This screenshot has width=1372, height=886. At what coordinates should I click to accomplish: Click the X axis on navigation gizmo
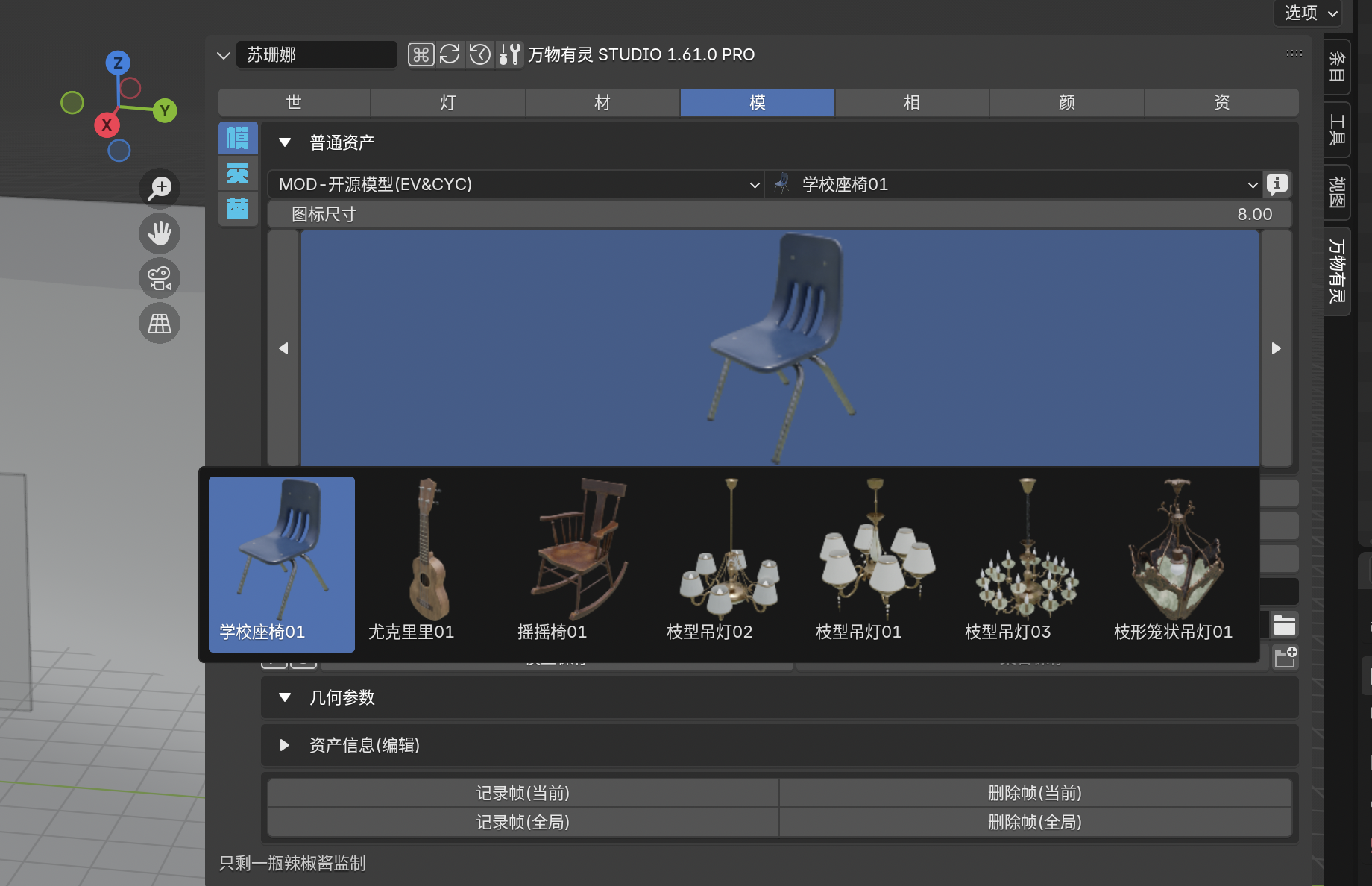[x=107, y=125]
